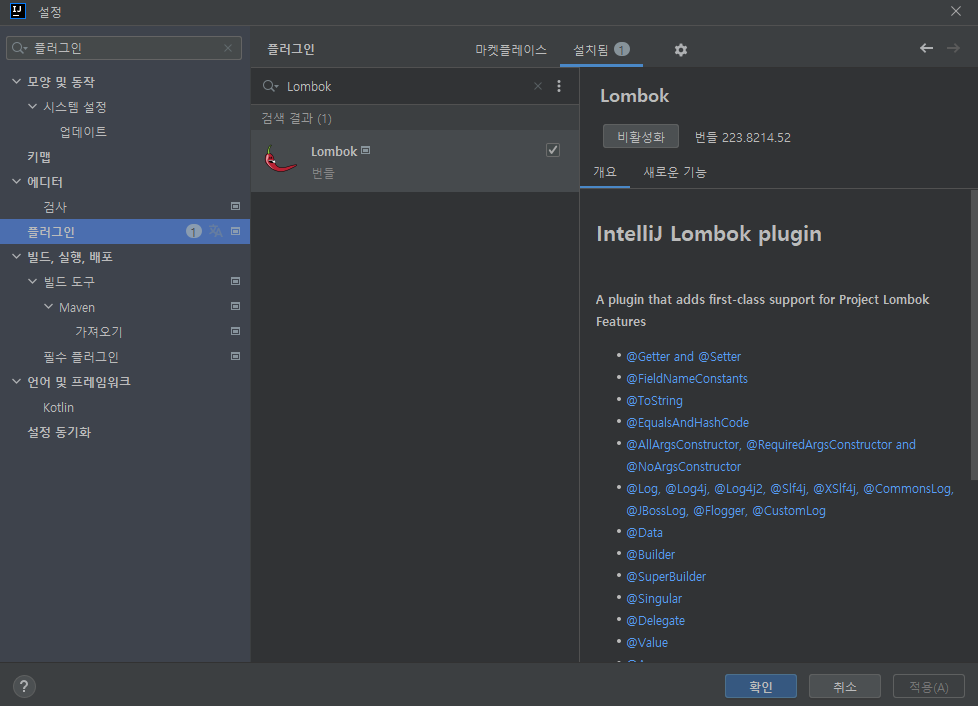The image size is (978, 706).
Task: Open the 새로운 기능 tab
Action: pyautogui.click(x=675, y=172)
